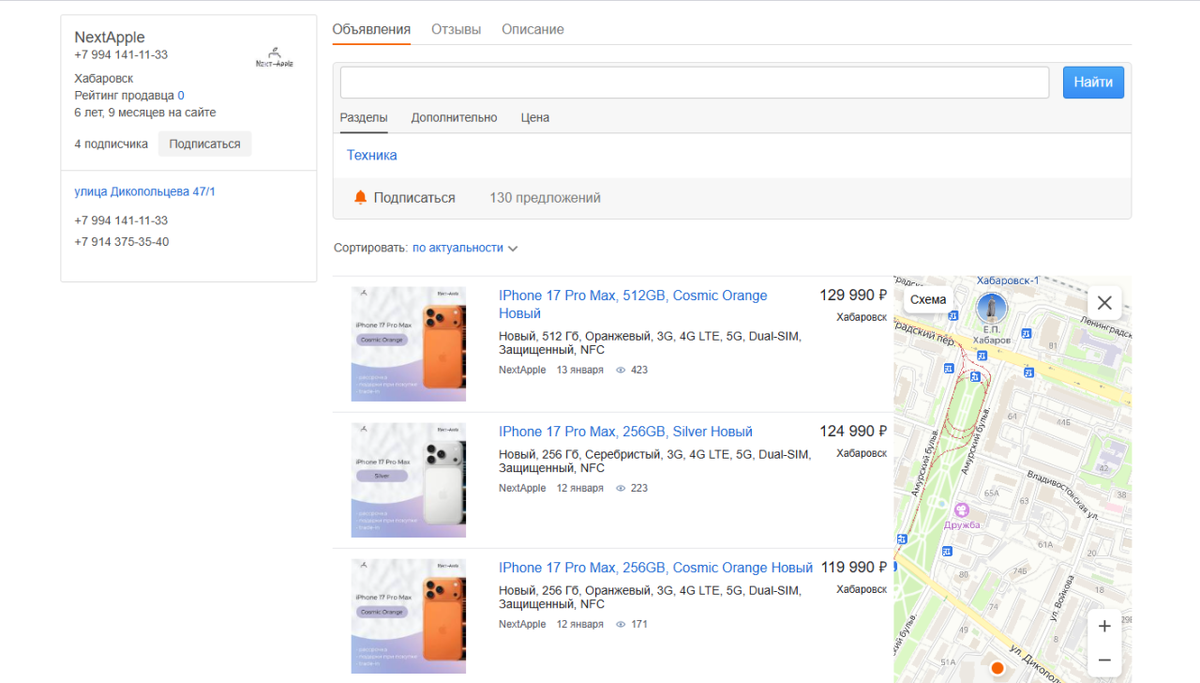Click 6 лет, 9 месяцев на сайте text
Image resolution: width=1200 pixels, height=683 pixels.
click(145, 113)
